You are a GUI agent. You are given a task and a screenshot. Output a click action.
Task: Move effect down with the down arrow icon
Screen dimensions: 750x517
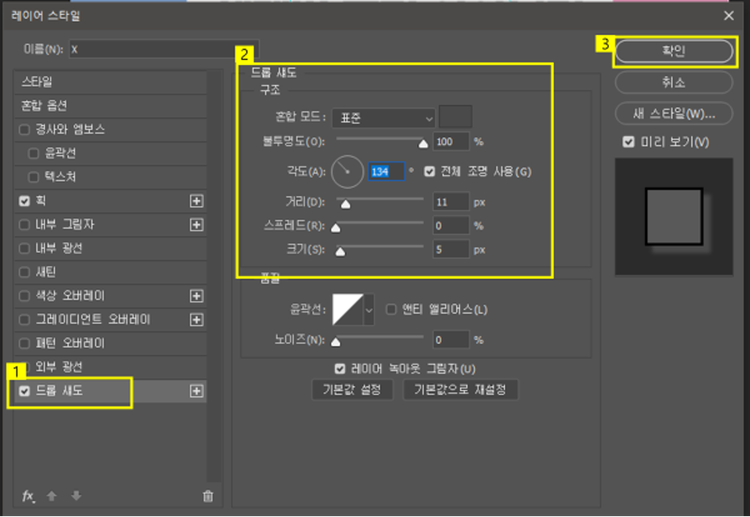click(x=76, y=496)
